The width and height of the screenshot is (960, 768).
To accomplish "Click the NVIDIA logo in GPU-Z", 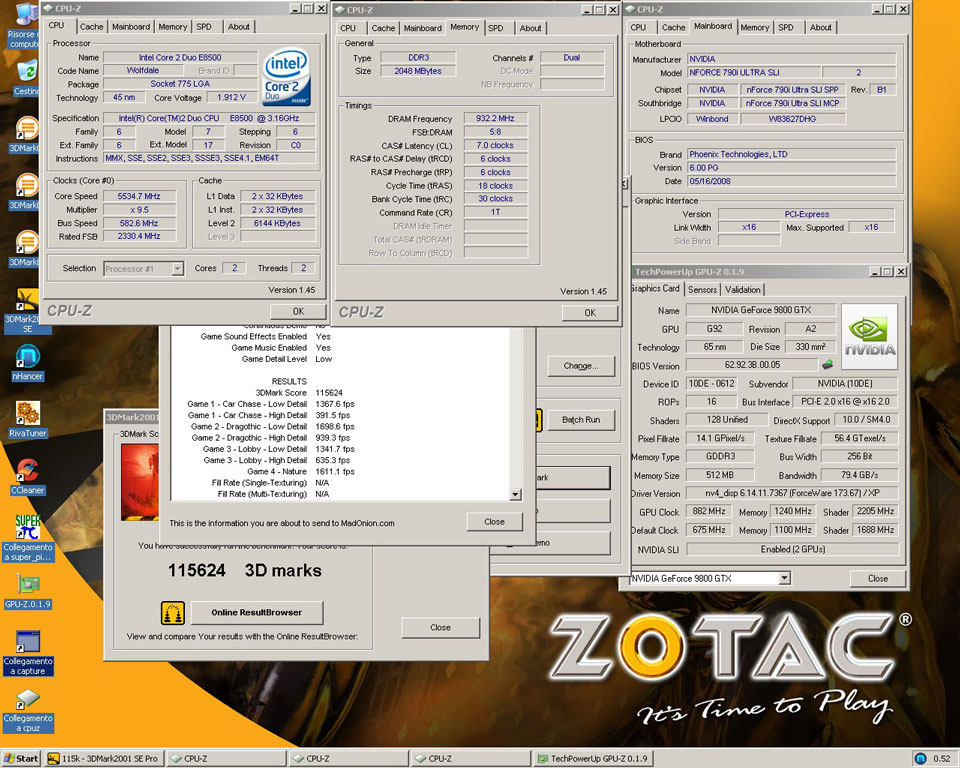I will [869, 336].
